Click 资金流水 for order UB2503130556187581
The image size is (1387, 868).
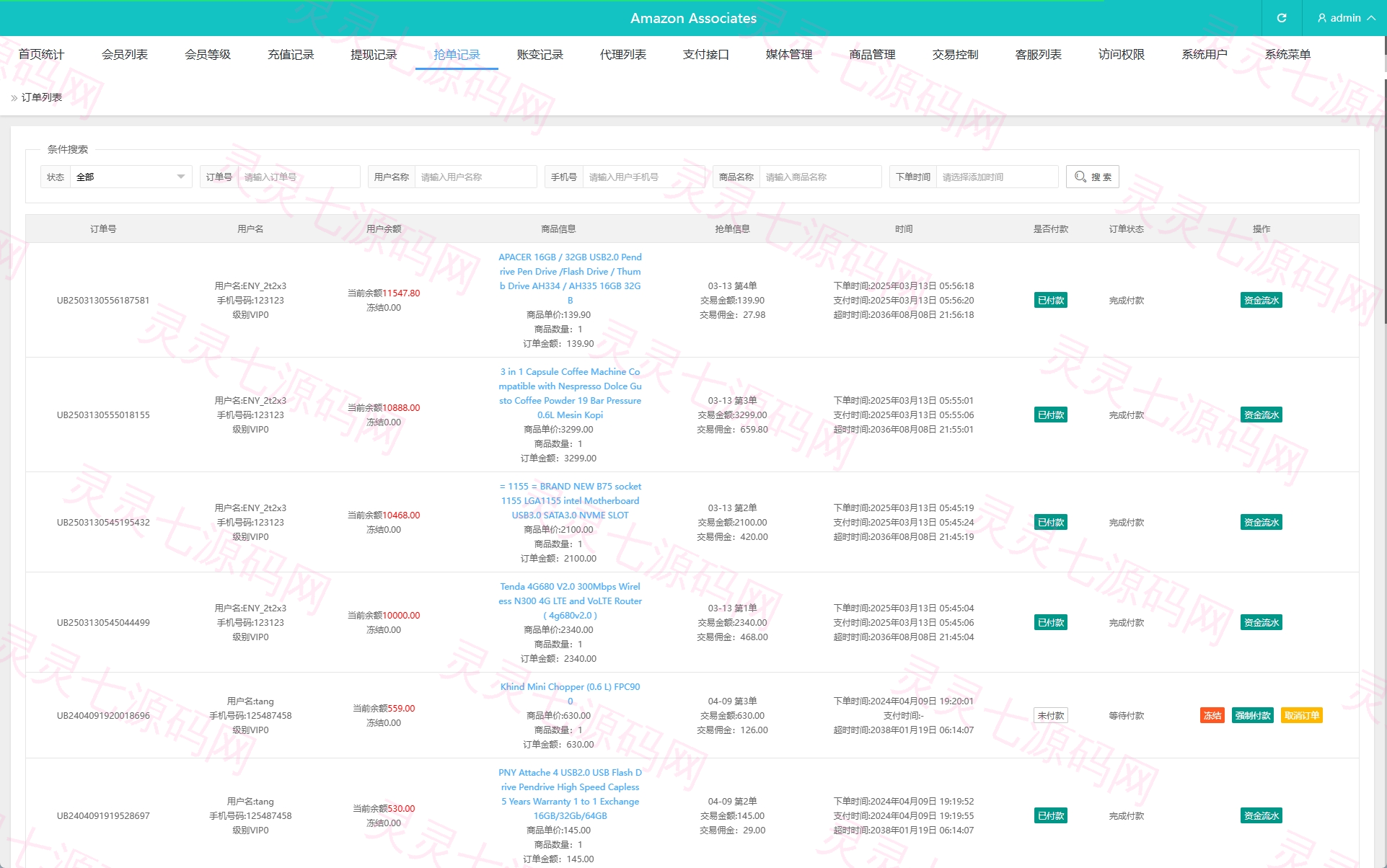click(1261, 300)
